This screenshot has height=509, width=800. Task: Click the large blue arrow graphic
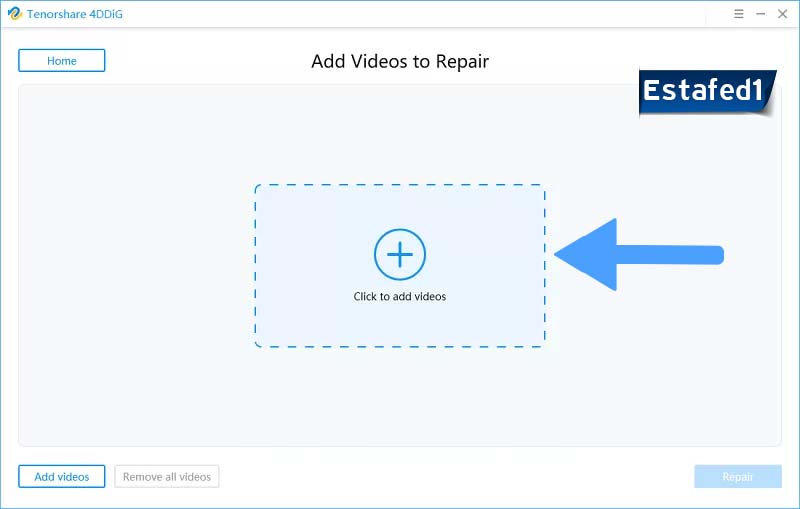coord(639,255)
